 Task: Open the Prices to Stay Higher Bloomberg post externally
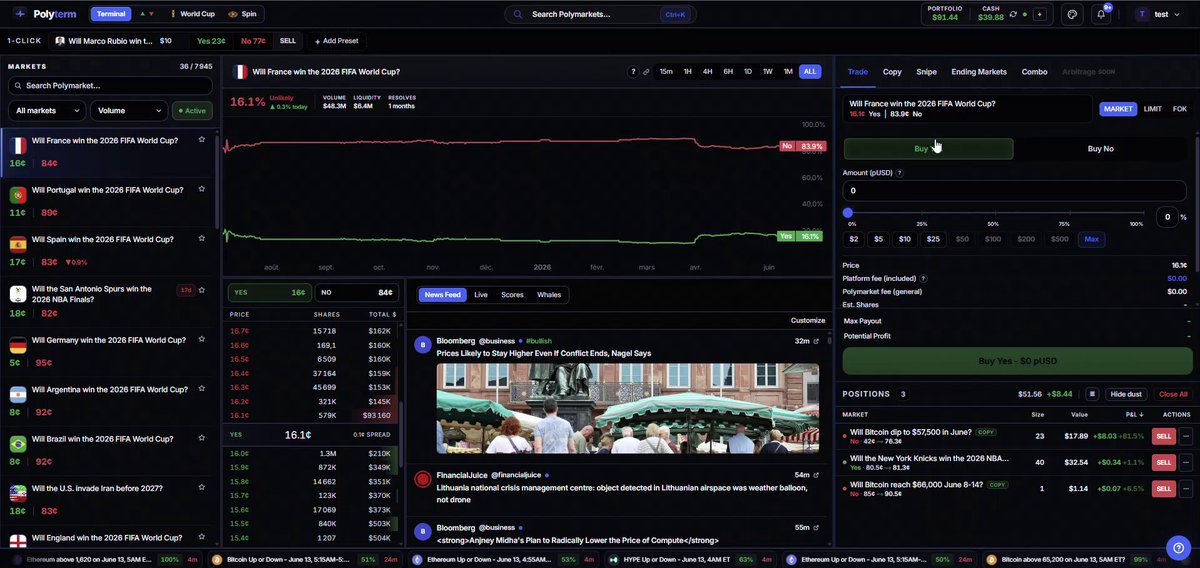[816, 341]
